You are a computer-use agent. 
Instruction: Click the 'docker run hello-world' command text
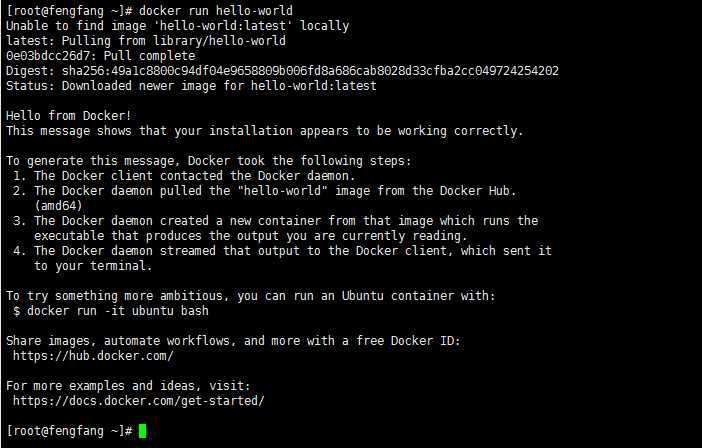point(216,10)
